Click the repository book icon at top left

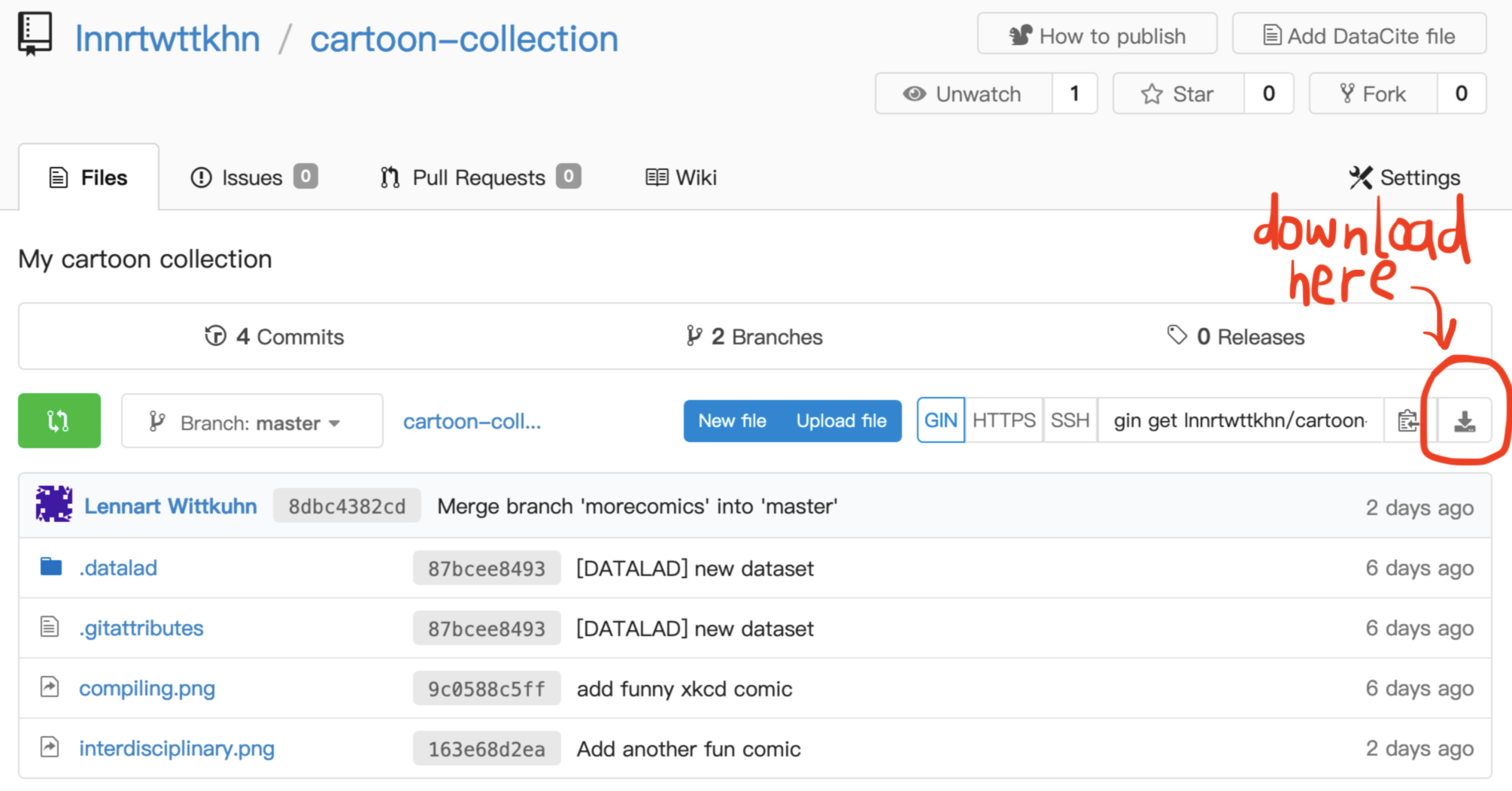coord(35,35)
